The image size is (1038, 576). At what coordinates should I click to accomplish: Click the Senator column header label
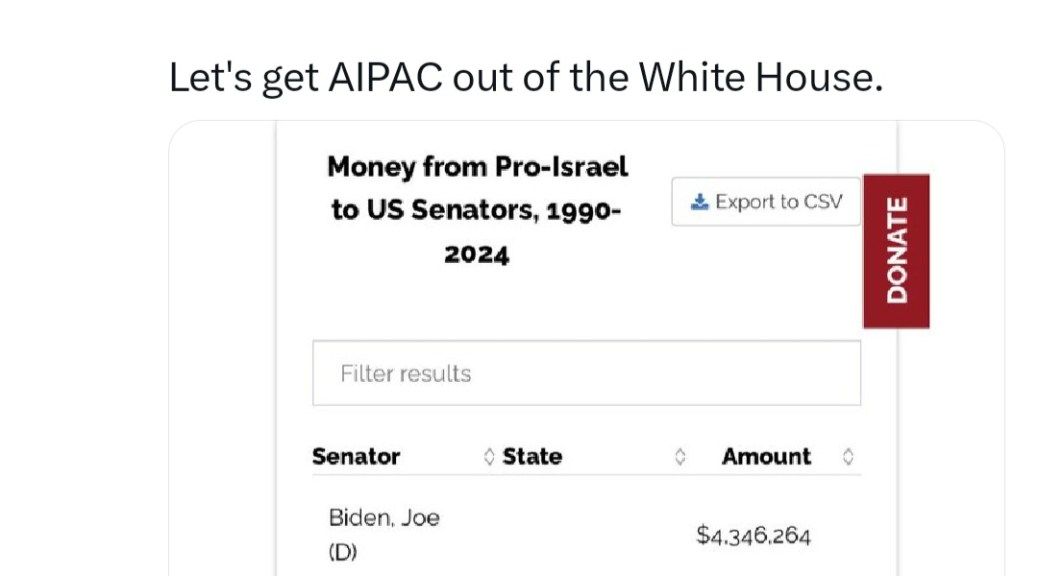[356, 457]
